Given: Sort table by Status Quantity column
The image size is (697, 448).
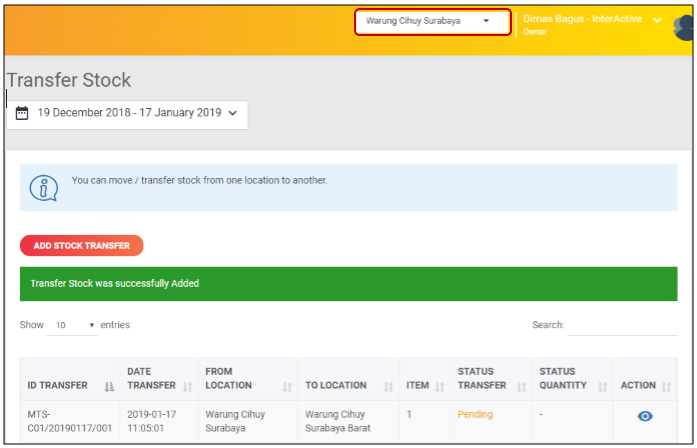Looking at the screenshot, I should [x=604, y=386].
